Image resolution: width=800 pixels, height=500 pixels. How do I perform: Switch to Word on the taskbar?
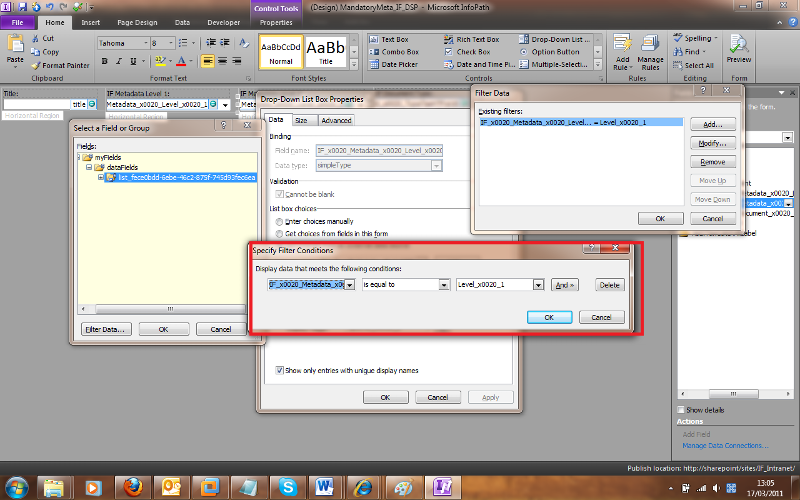[x=324, y=487]
